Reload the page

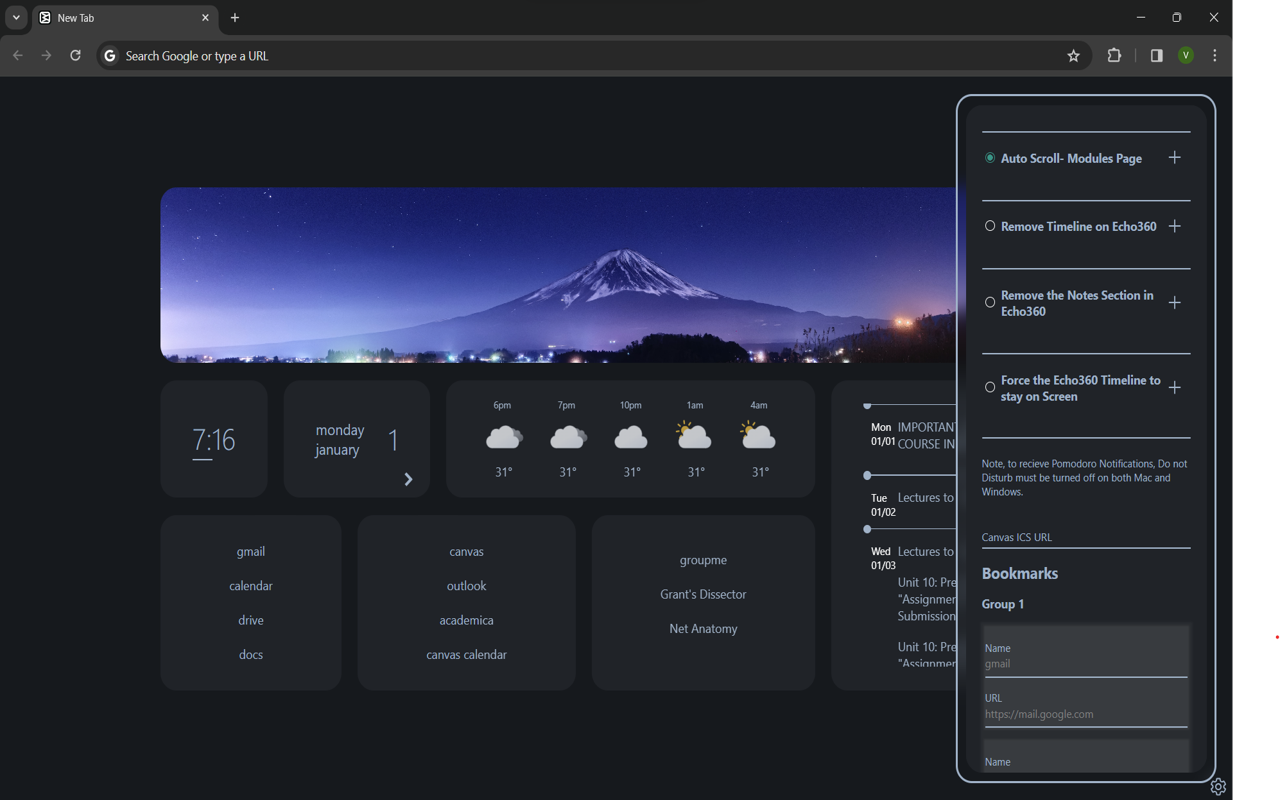coord(75,56)
